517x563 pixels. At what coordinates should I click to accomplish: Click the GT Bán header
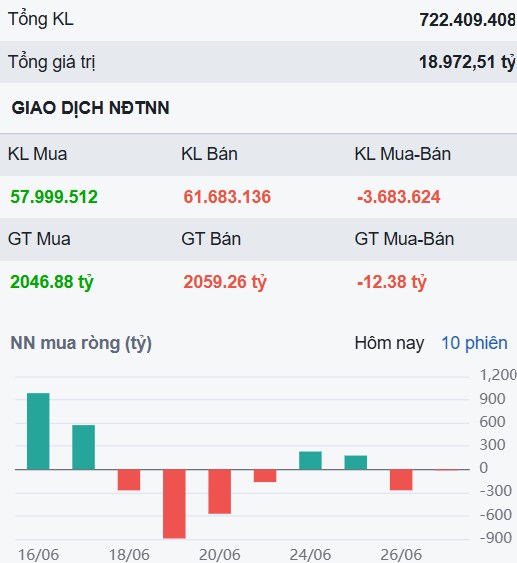(211, 239)
